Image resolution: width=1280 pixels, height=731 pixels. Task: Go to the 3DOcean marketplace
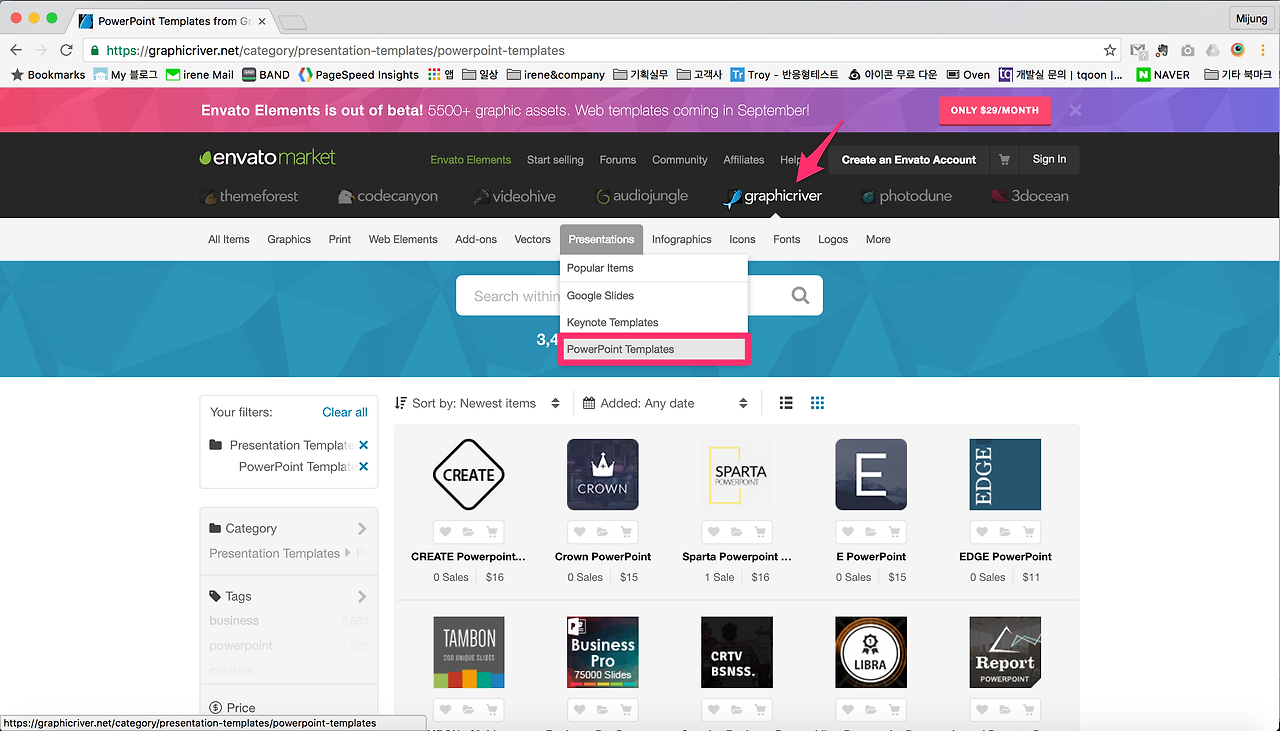coord(1030,196)
